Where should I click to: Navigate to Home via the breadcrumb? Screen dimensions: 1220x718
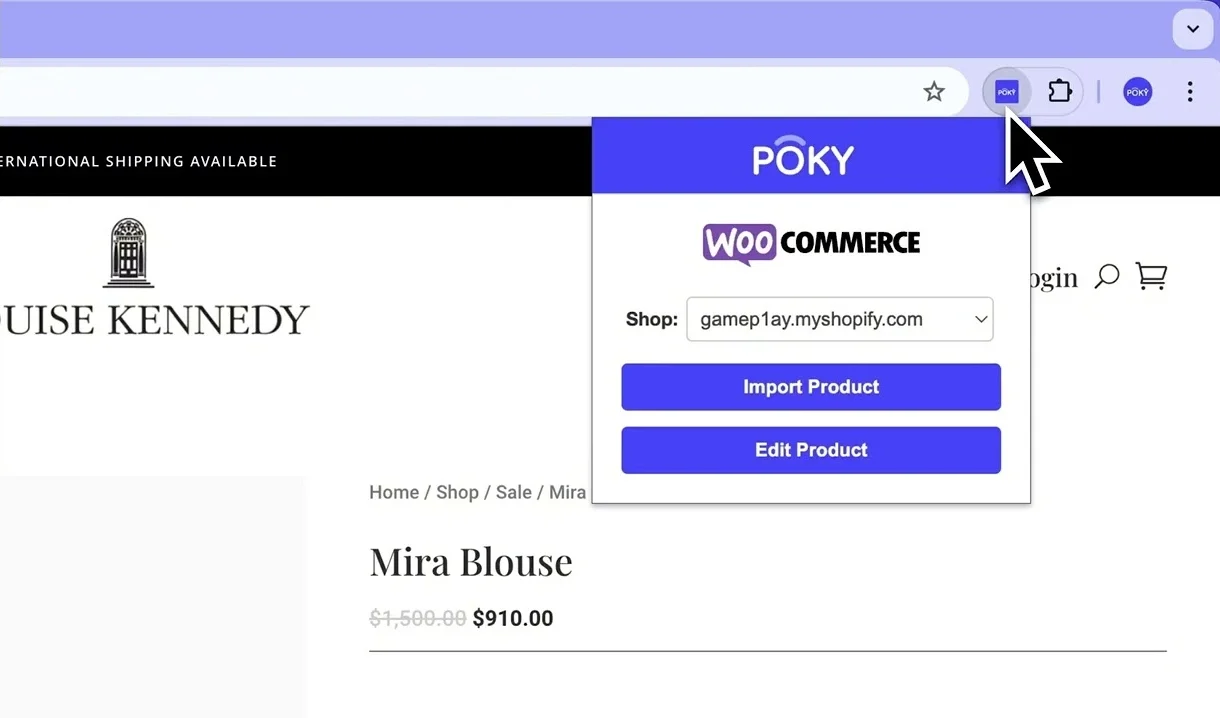tap(393, 492)
